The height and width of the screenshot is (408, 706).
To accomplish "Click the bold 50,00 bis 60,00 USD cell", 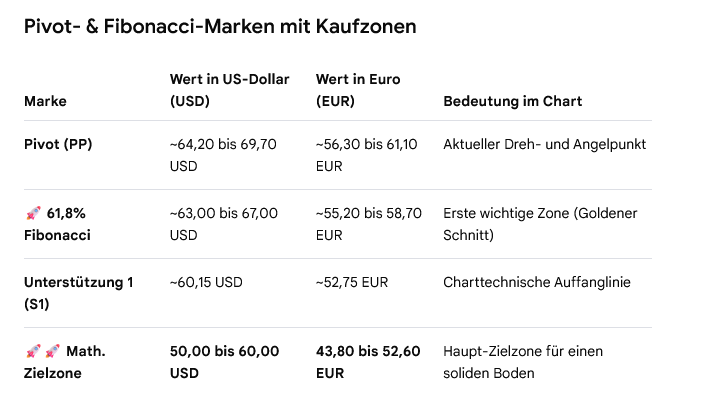I will click(x=224, y=362).
